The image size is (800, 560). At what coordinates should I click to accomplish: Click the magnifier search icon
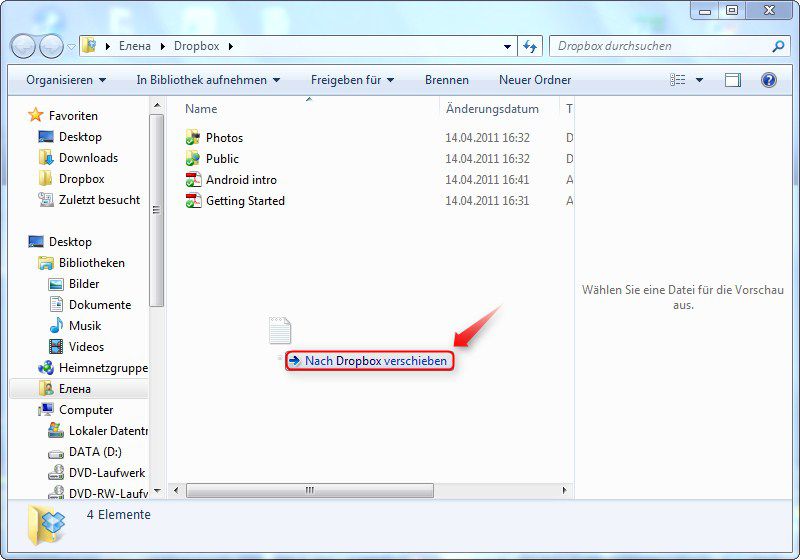[x=778, y=46]
